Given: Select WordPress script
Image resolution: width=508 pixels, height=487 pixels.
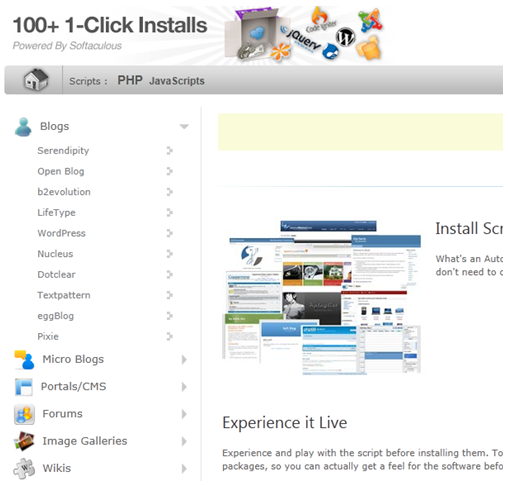Looking at the screenshot, I should tap(61, 233).
